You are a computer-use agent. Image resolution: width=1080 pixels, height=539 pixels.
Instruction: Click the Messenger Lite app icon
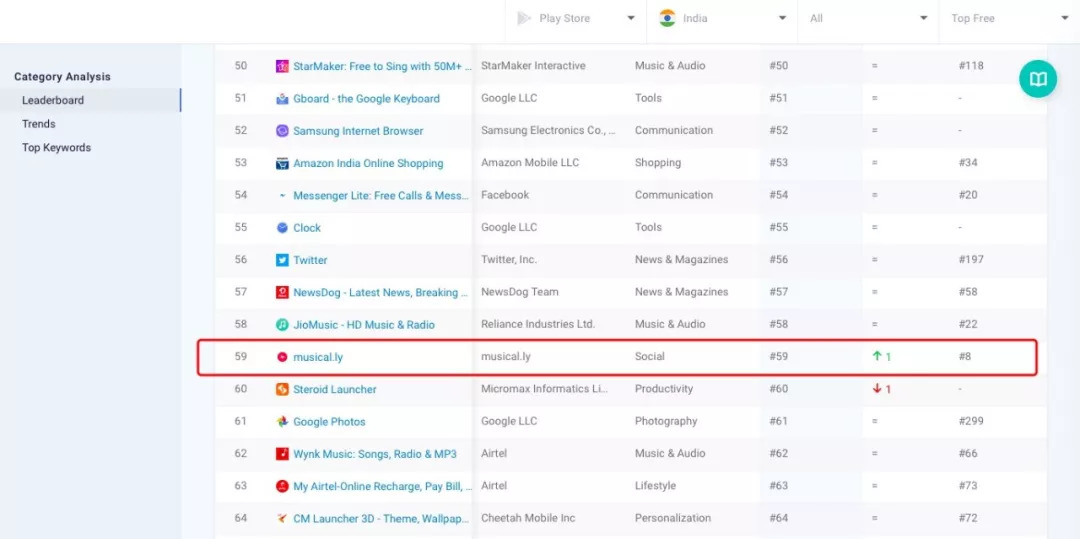point(282,195)
